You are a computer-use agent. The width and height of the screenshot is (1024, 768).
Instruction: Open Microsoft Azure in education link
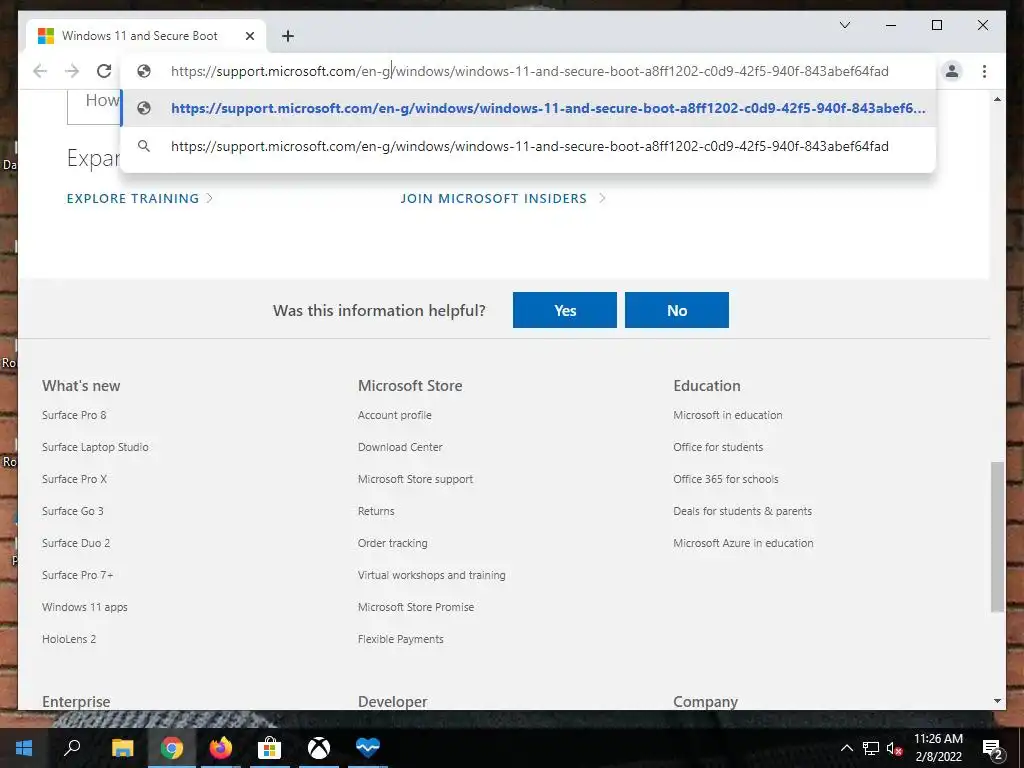(x=743, y=543)
